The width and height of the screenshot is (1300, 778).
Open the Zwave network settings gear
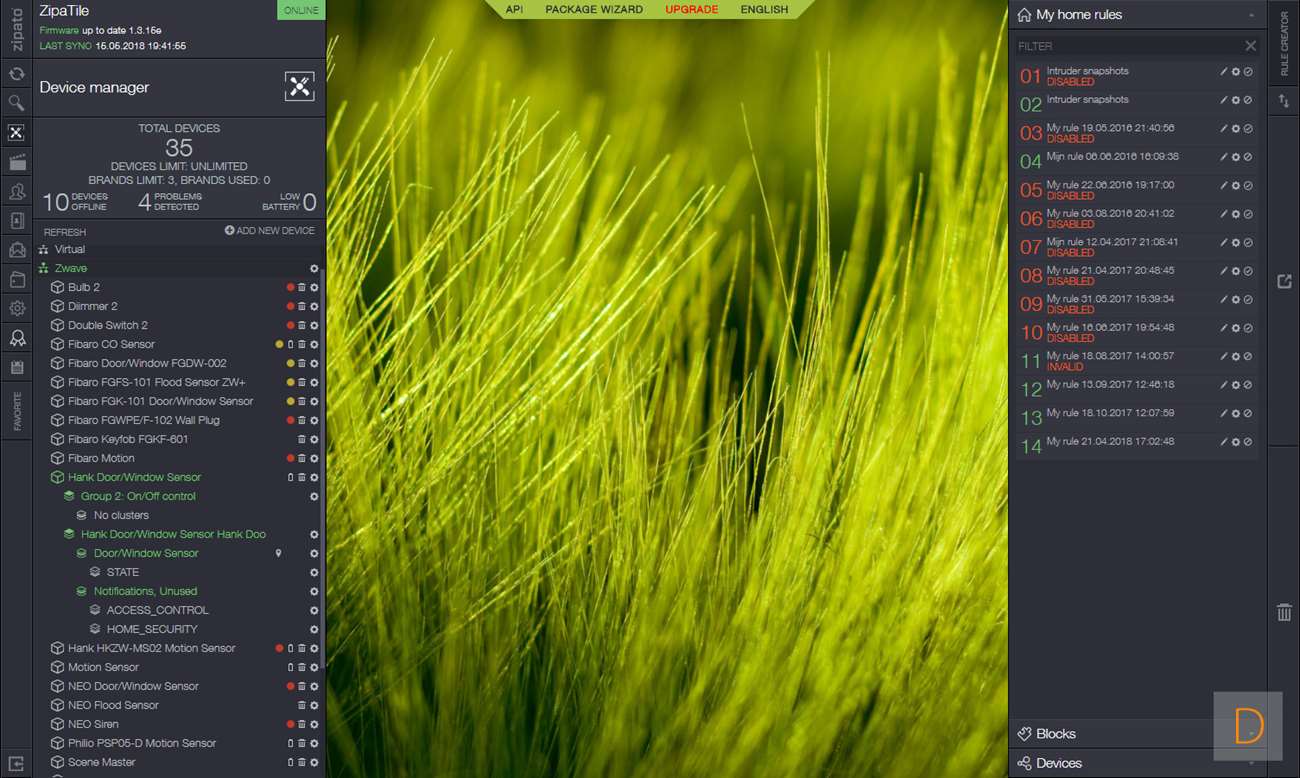tap(314, 269)
